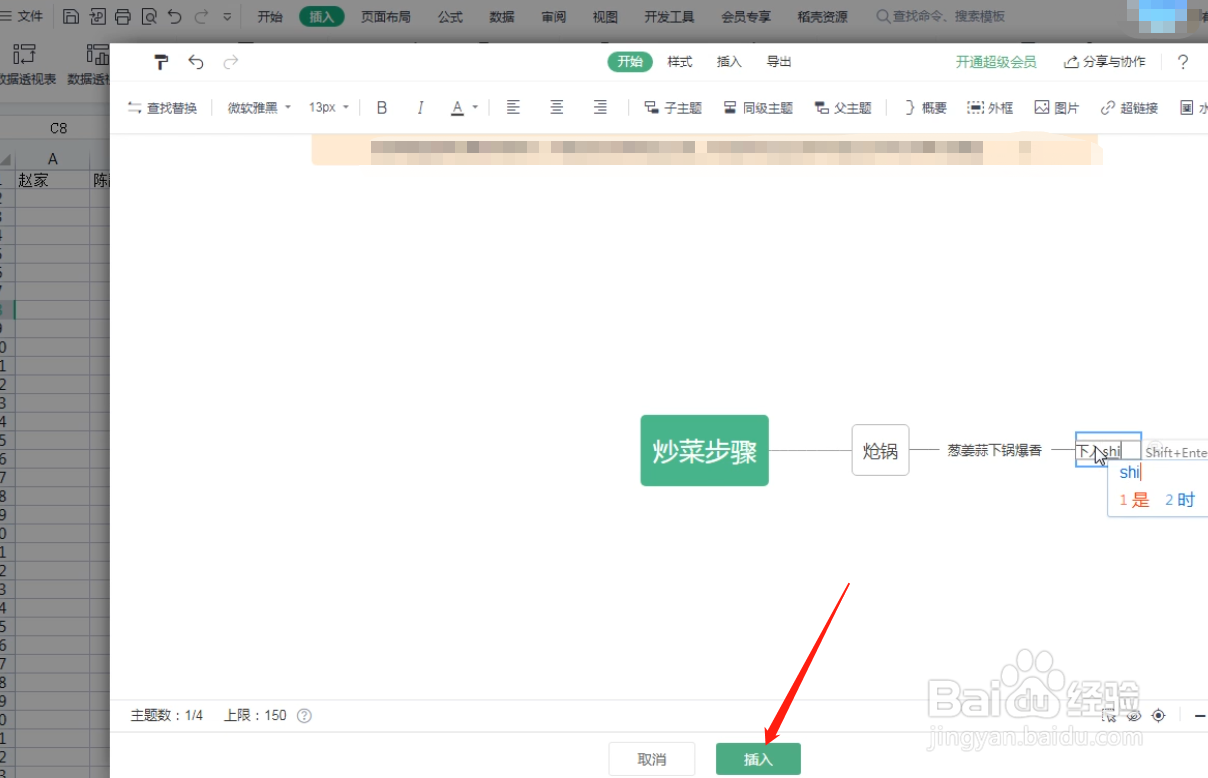Click the 插入 button to insert mind map
The height and width of the screenshot is (778, 1208).
pos(758,758)
